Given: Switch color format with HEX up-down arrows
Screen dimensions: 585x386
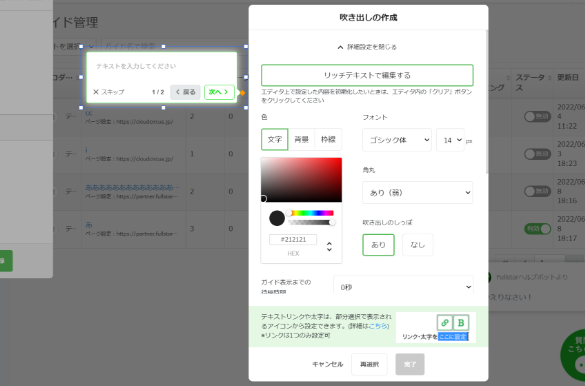Looking at the screenshot, I should pos(329,247).
